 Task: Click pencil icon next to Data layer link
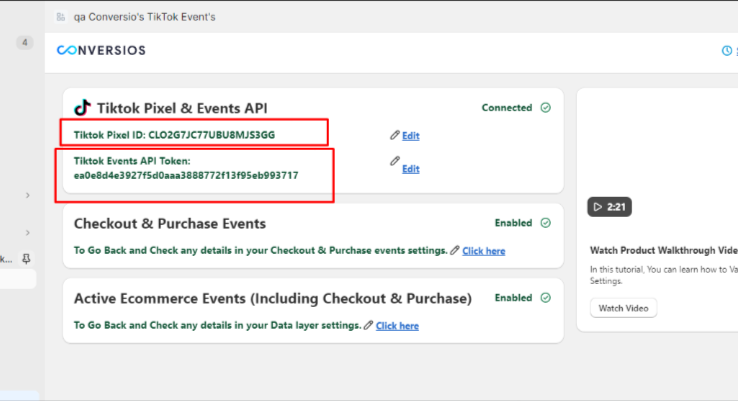368,325
